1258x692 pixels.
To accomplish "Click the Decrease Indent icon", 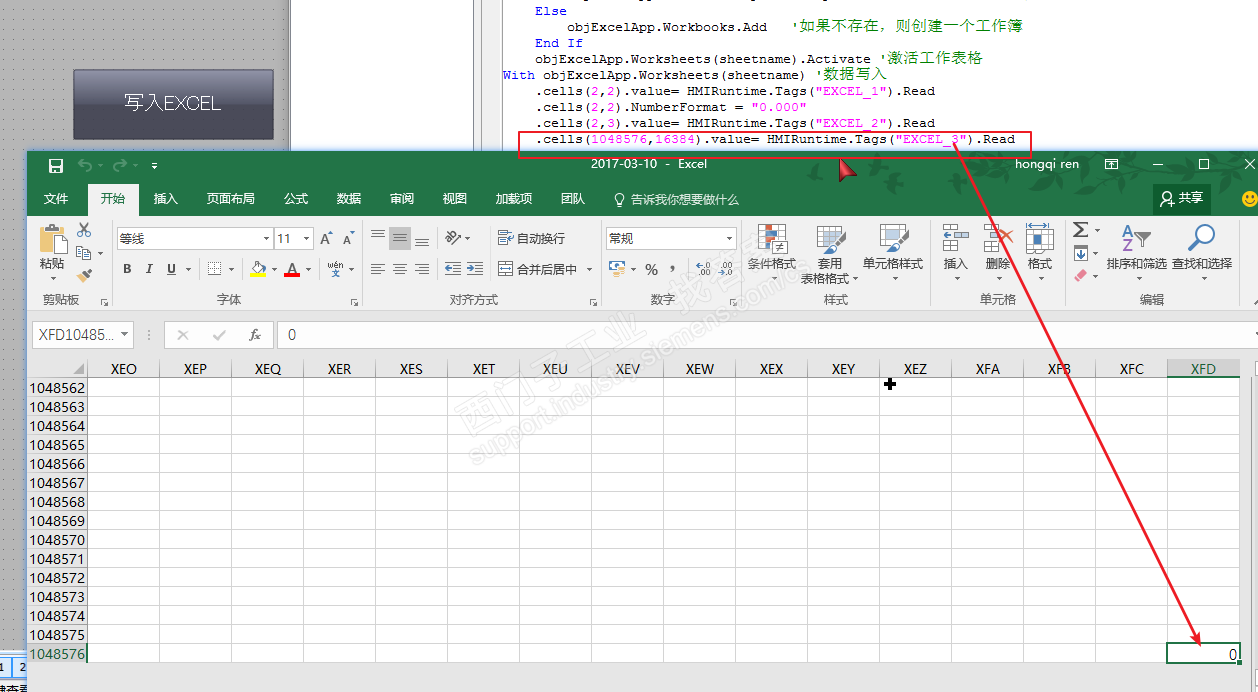I will [x=452, y=269].
